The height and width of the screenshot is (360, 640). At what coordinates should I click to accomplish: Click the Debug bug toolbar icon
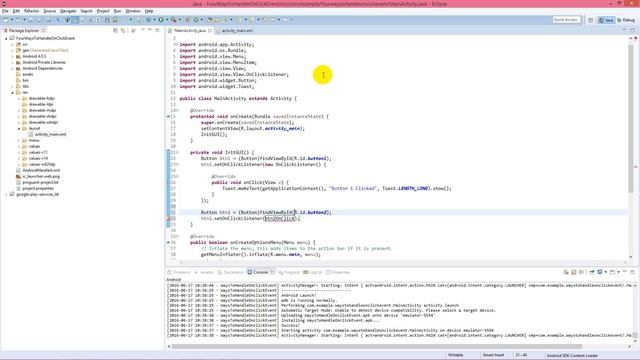tap(149, 20)
